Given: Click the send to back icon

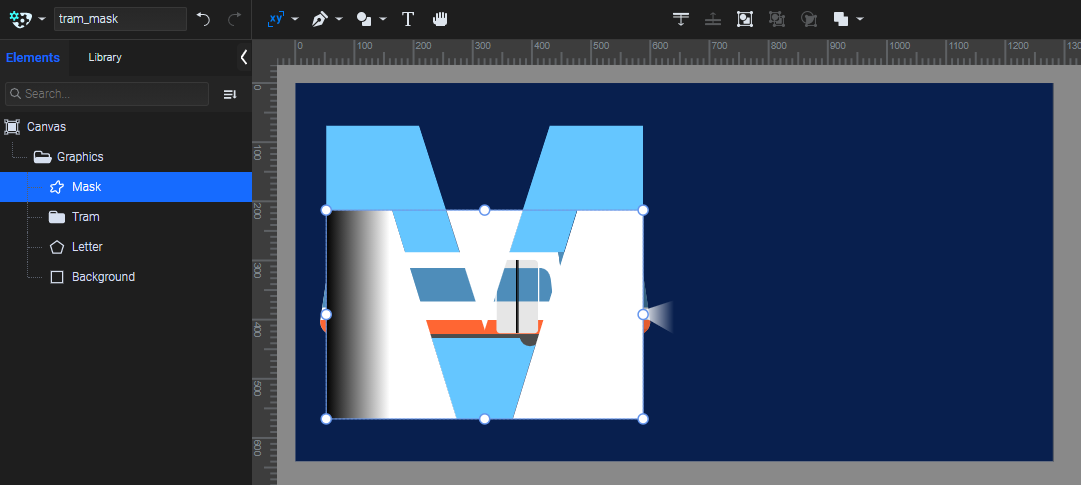Looking at the screenshot, I should [x=713, y=19].
